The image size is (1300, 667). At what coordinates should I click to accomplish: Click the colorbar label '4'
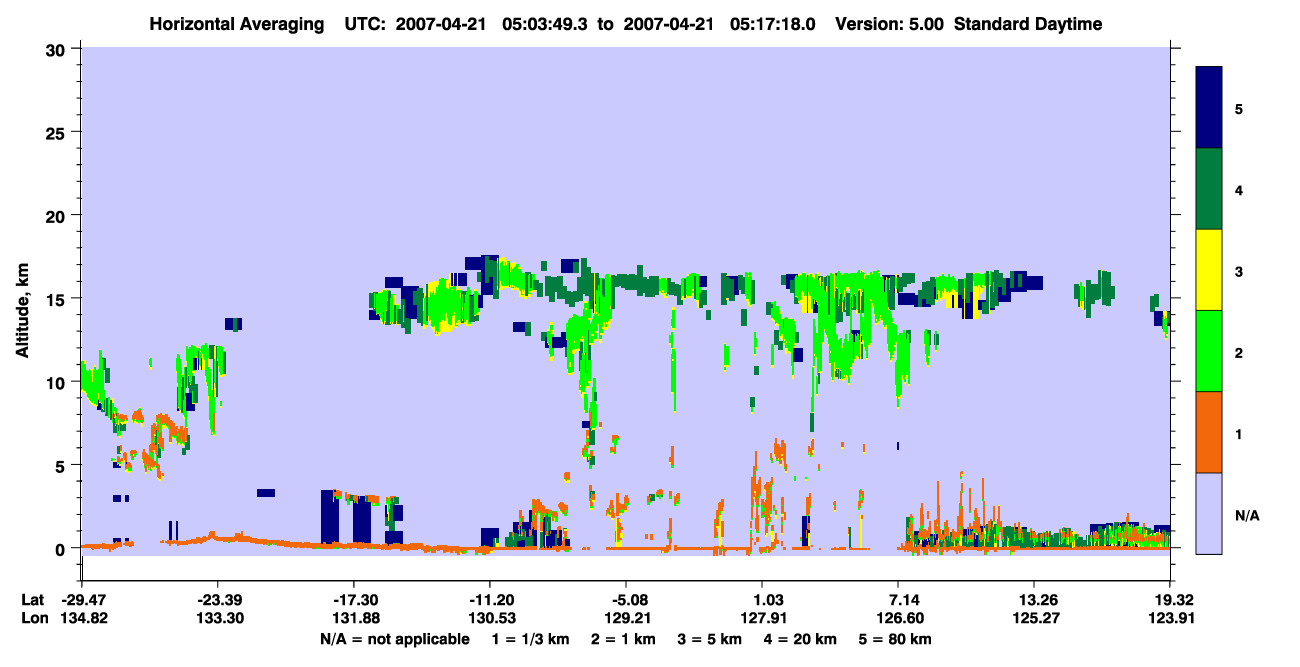(x=1240, y=189)
